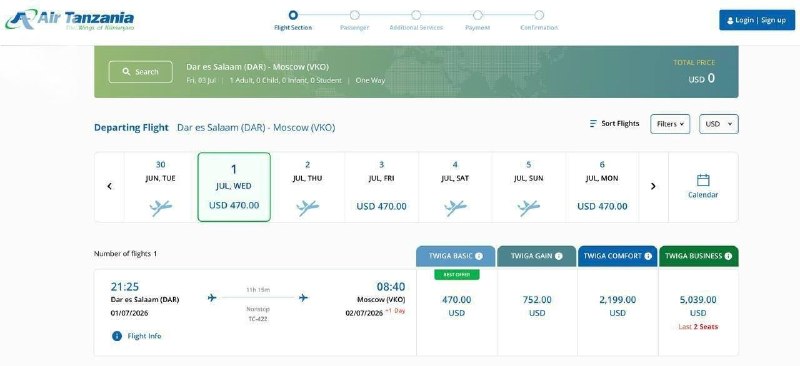Show info for Twiga Gain fare
Viewport: 800px width, 366px height.
click(559, 256)
